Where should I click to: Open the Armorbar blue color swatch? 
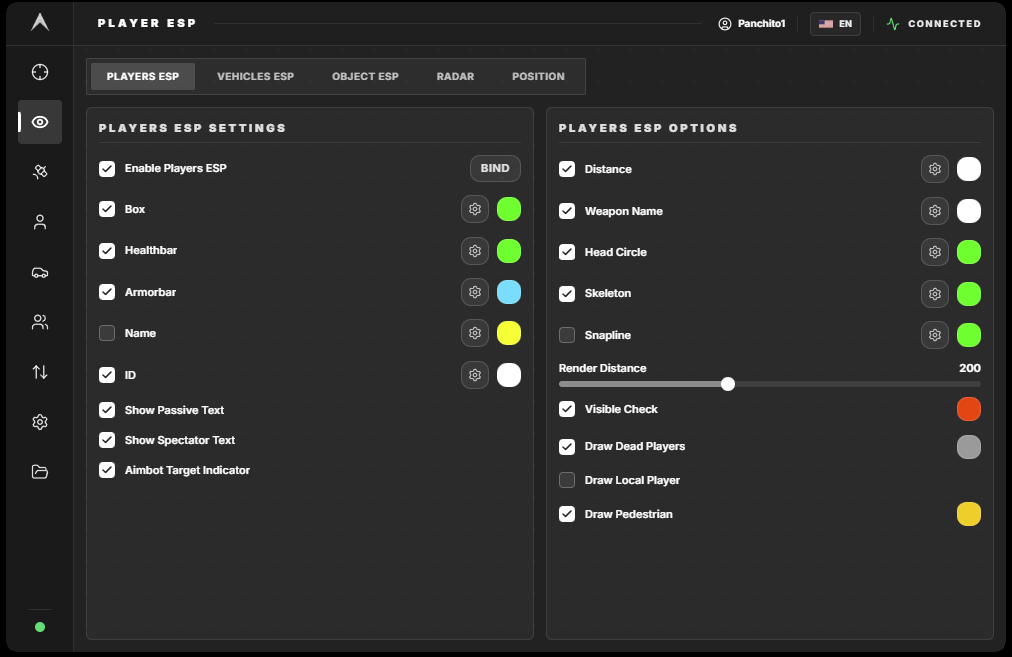tap(509, 292)
